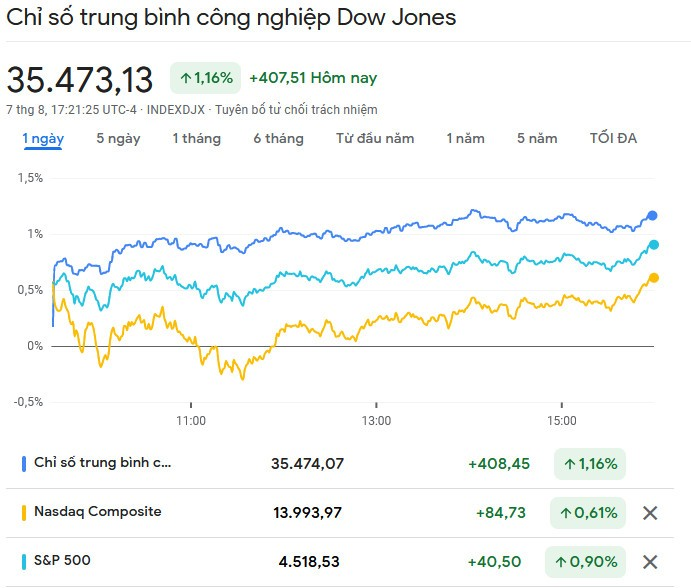This screenshot has height=588, width=691.
Task: Click the S&P 500 index name
Action: click(x=62, y=561)
